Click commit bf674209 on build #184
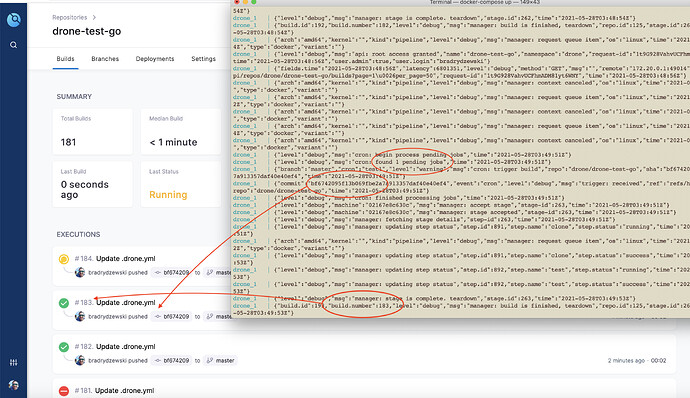Screen dimensions: 690x398 [x=171, y=273]
